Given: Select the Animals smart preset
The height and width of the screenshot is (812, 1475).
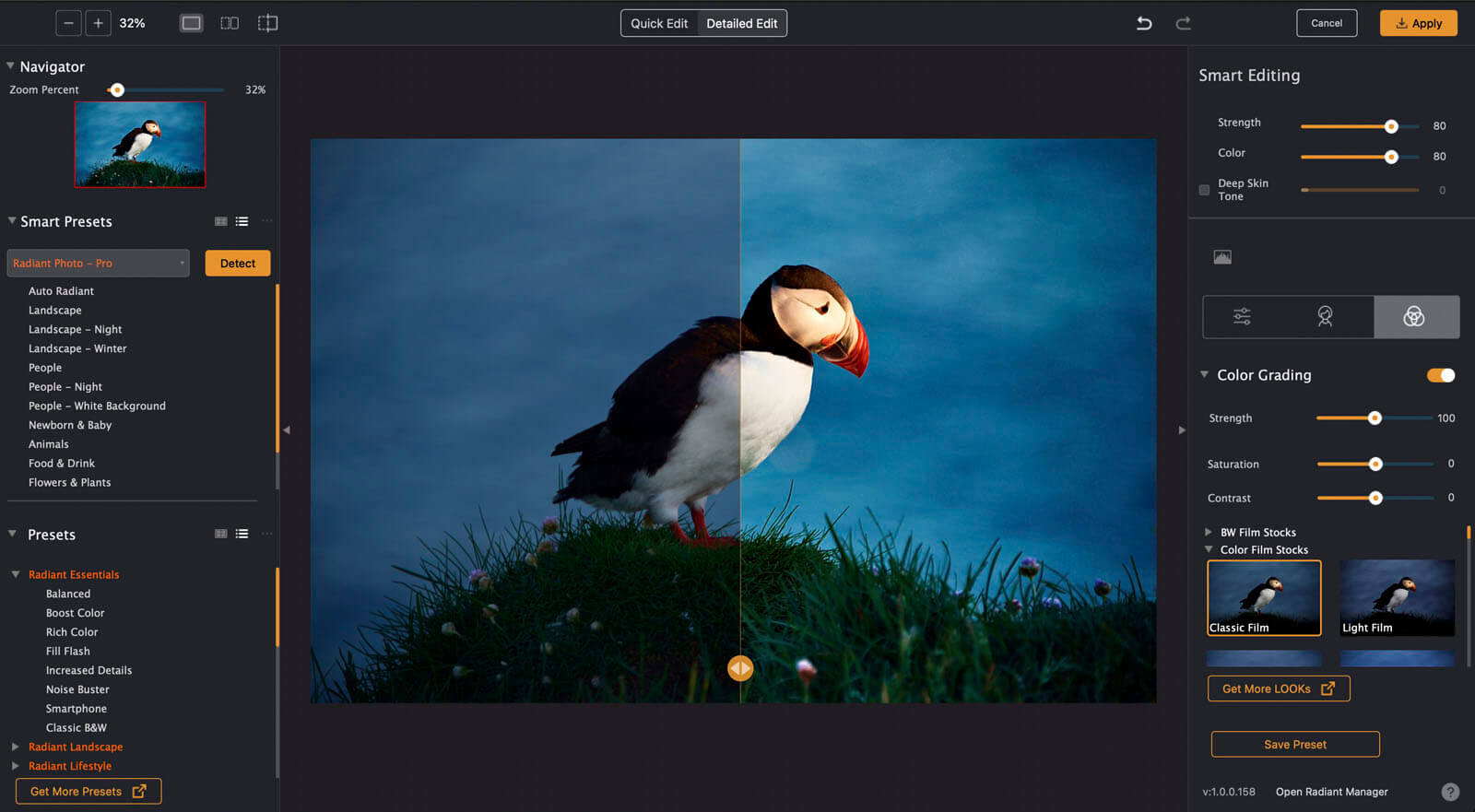Looking at the screenshot, I should tap(49, 444).
